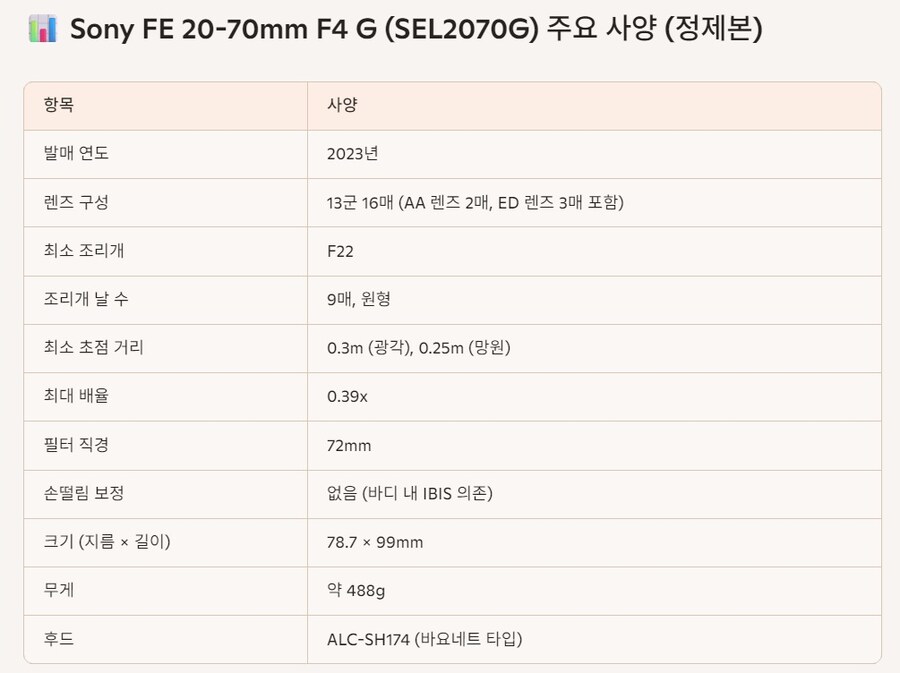900x673 pixels.
Task: Click the 필터 직경 row label
Action: pos(76,445)
